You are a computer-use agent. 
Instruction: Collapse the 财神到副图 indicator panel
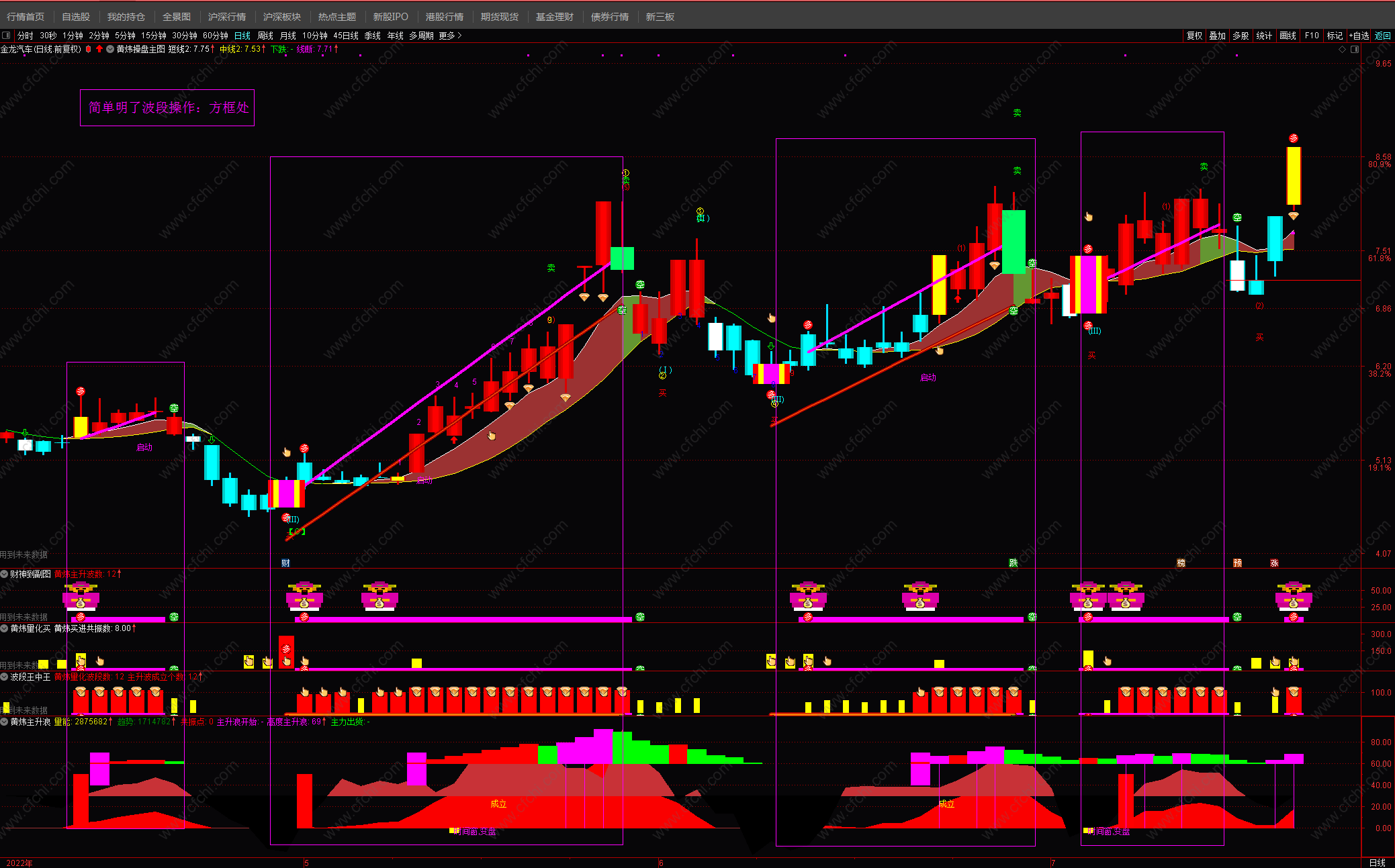tap(5, 574)
